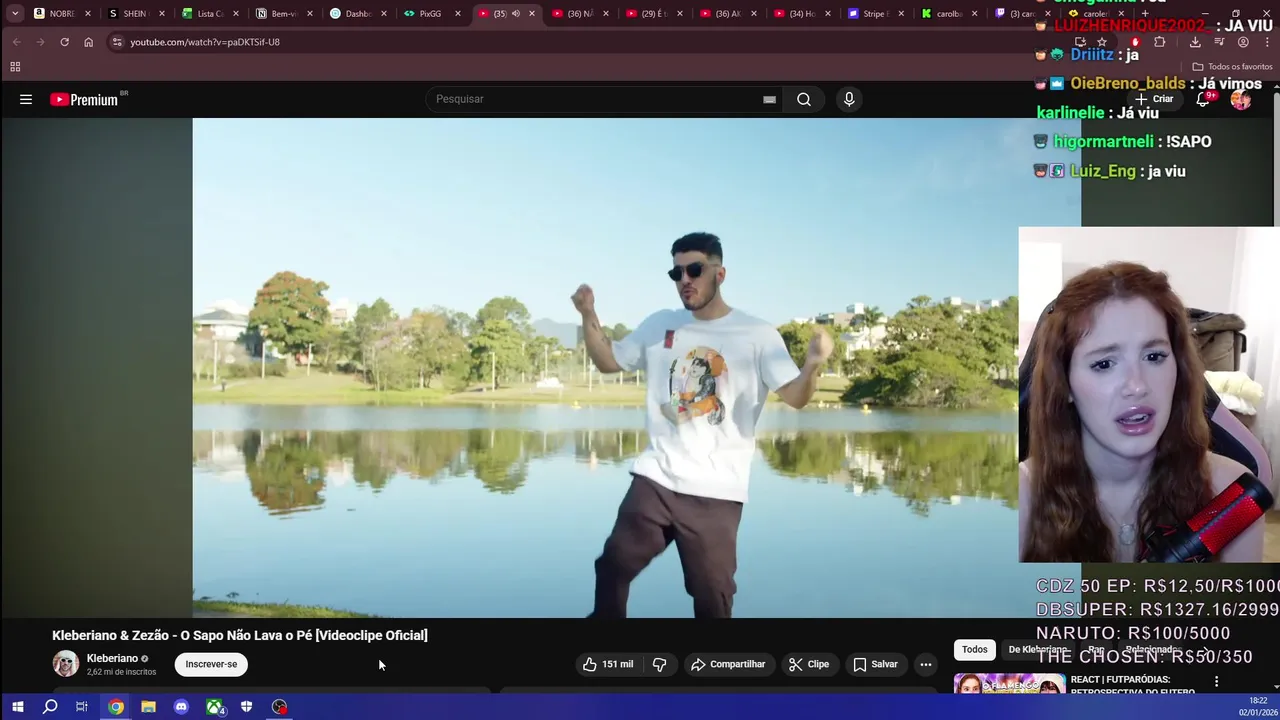Viewport: 1280px width, 720px height.
Task: Close the PixGG tab
Action: (458, 14)
